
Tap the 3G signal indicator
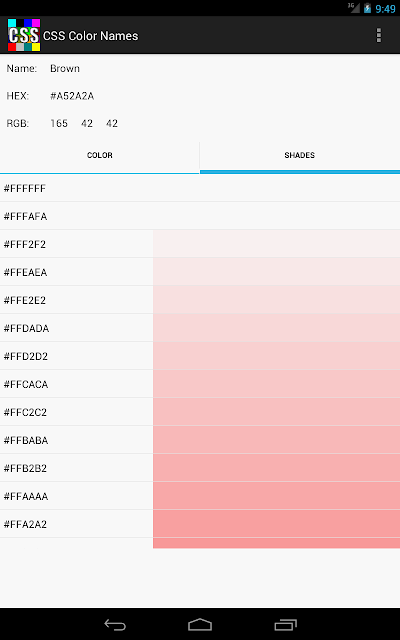tap(354, 8)
